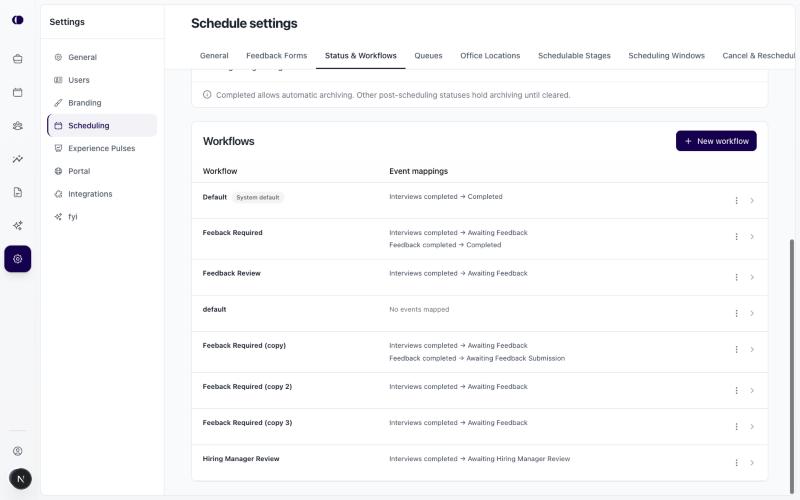Viewport: 800px width, 500px height.
Task: Click 'Interviews completed → Awaiting Hiring Manager Review'
Action: (480, 459)
